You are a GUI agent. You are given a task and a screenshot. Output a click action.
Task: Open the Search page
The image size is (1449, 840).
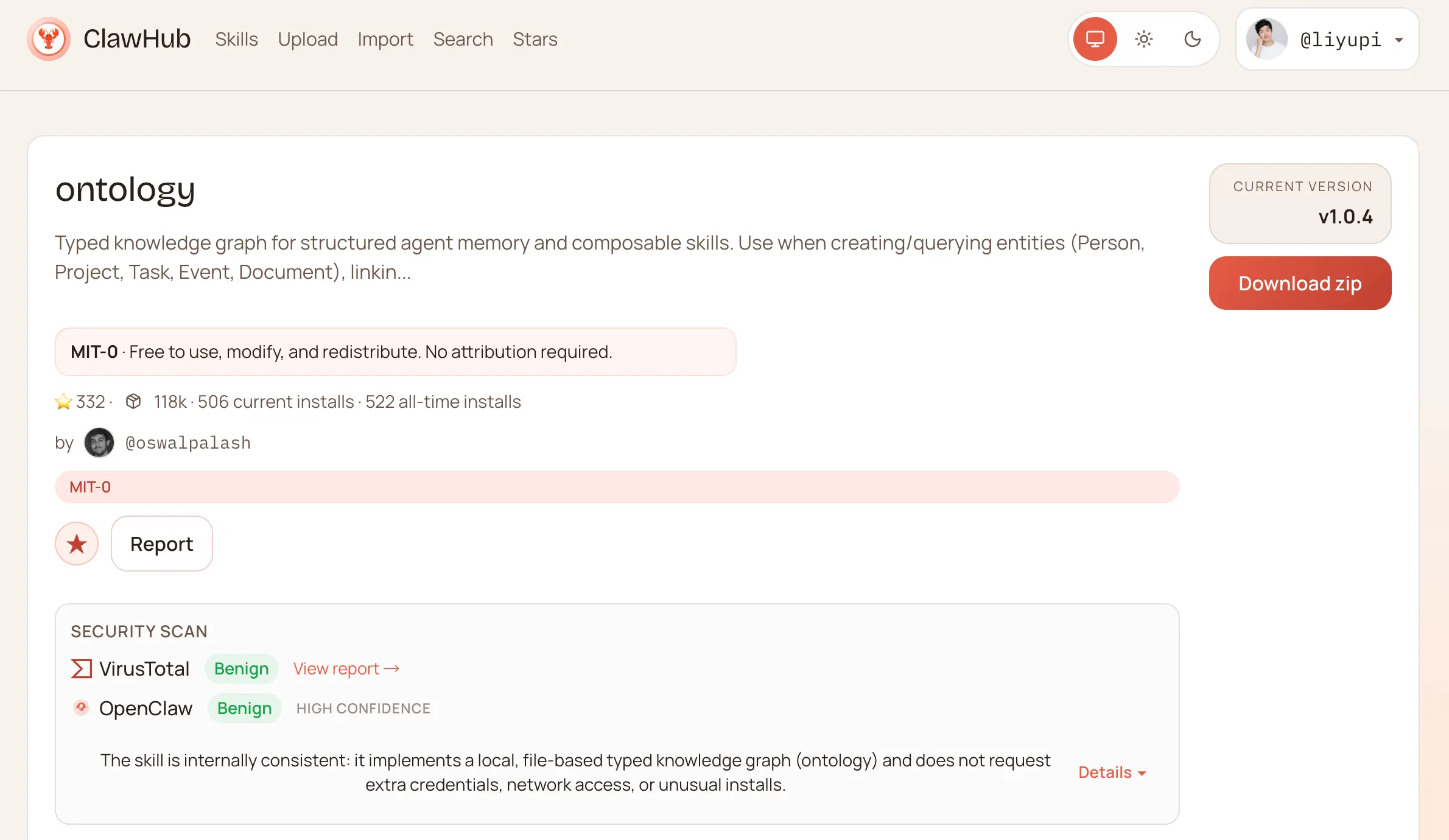point(463,39)
